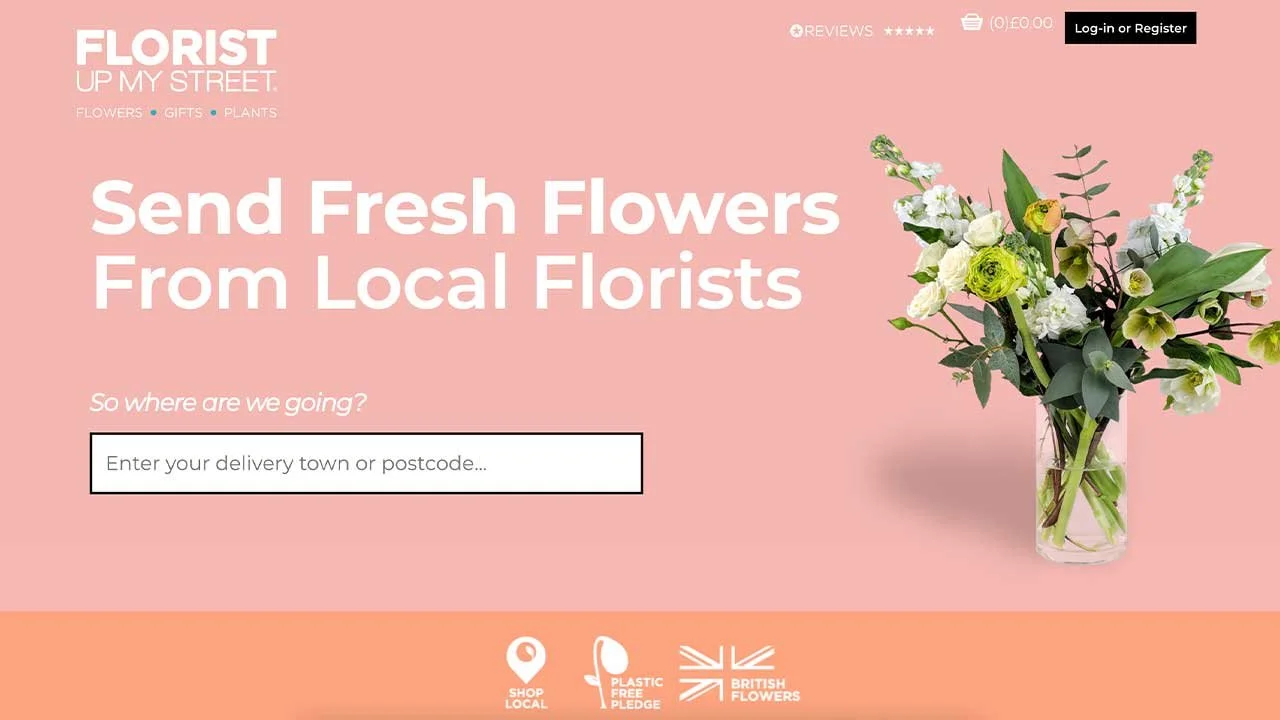
Task: Click the flower bouquet vase image
Action: tap(1073, 348)
